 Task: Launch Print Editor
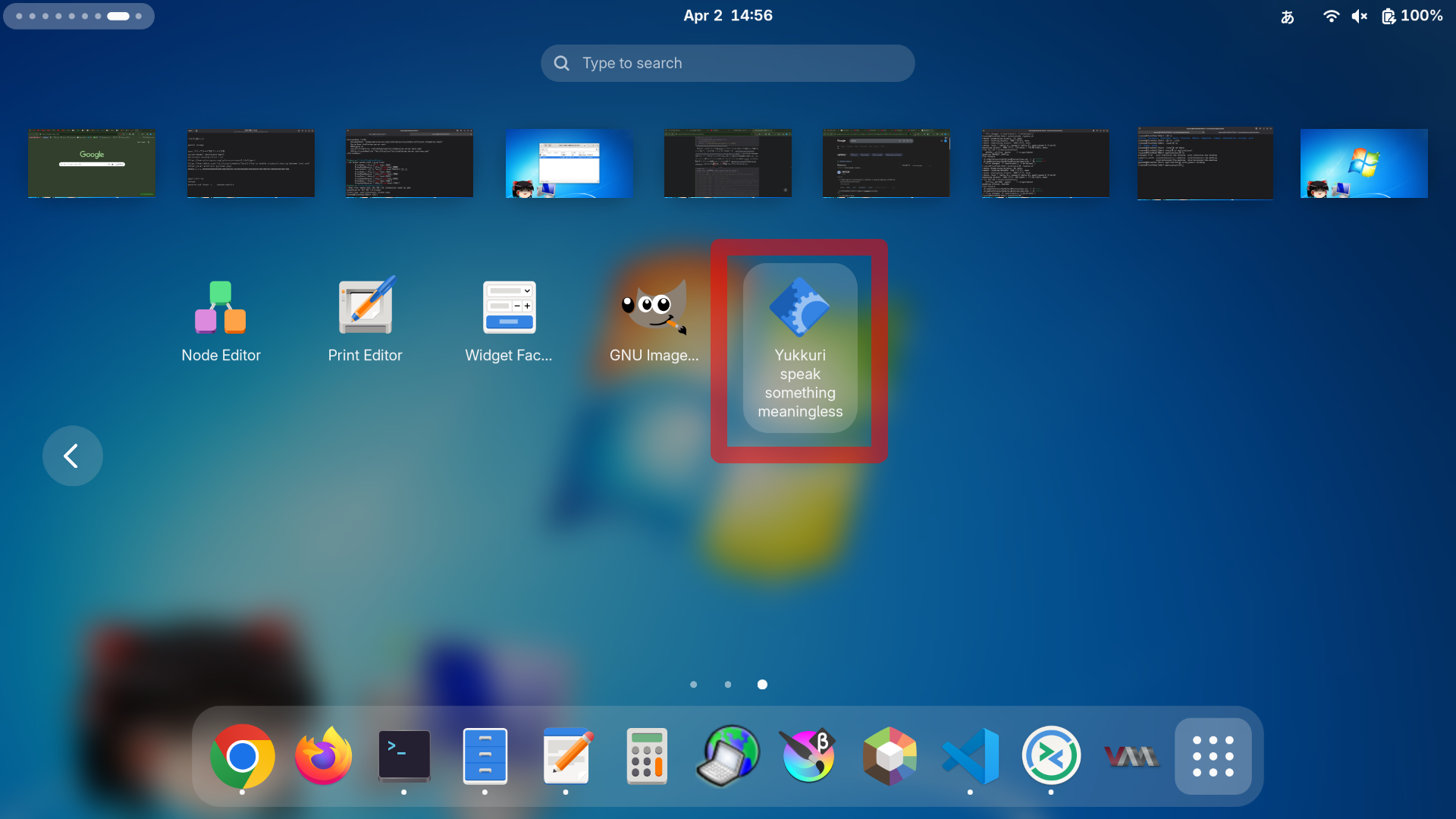click(x=365, y=321)
